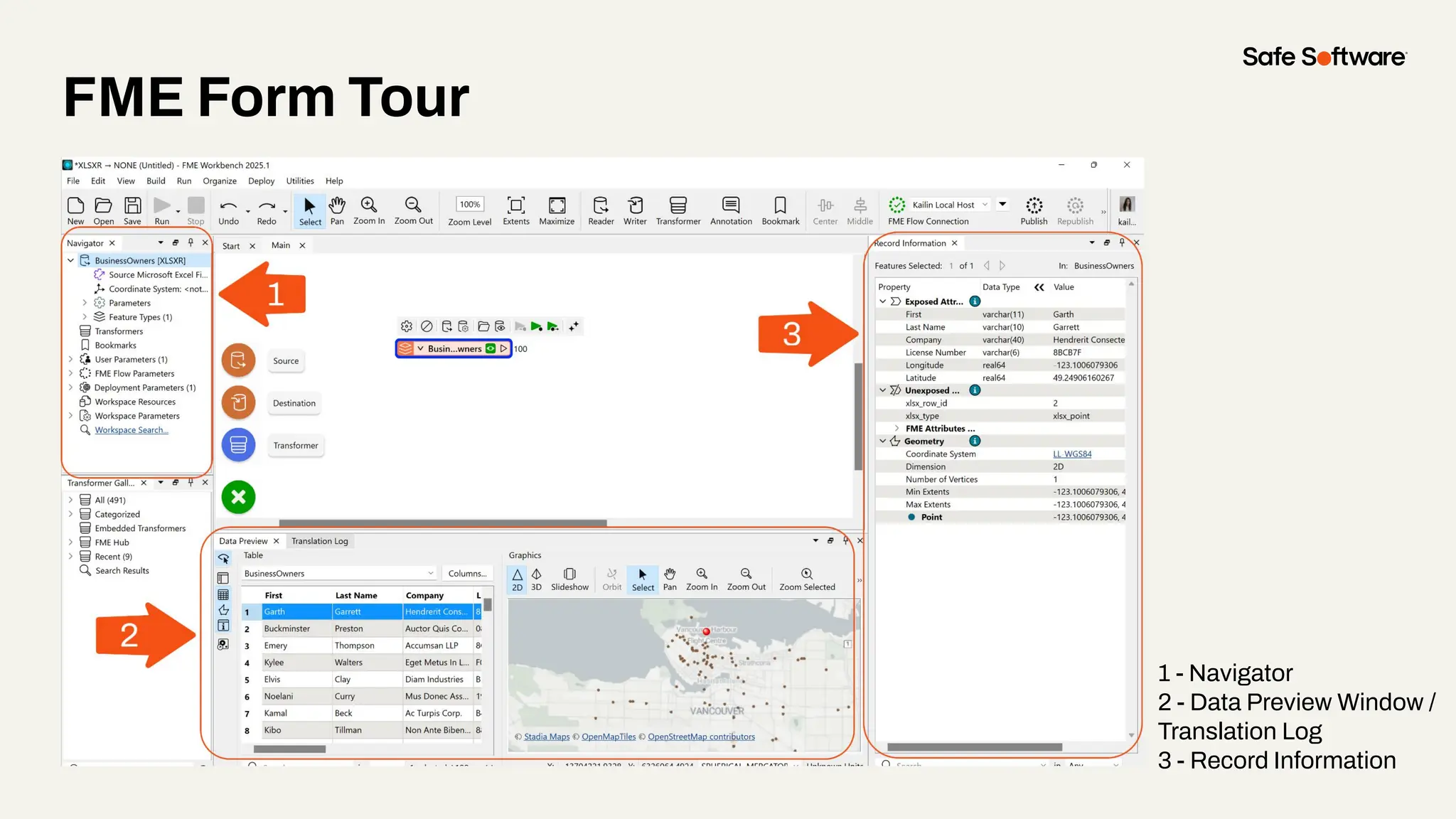The image size is (1456, 819).
Task: Open the BusinessOwners table dropdown
Action: 430,573
